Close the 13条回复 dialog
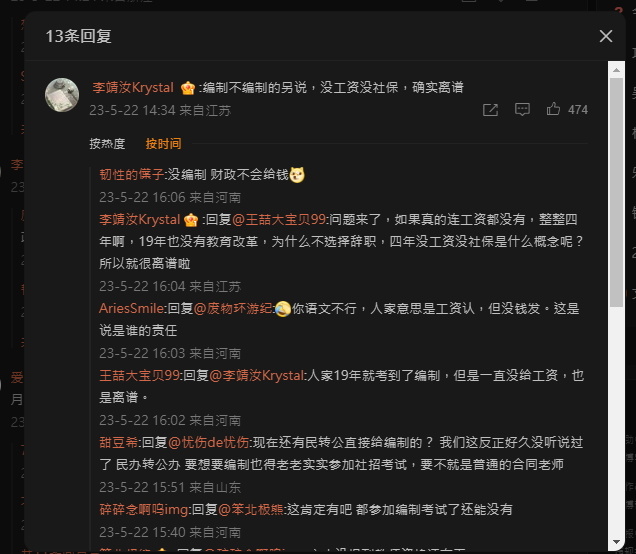 [606, 37]
